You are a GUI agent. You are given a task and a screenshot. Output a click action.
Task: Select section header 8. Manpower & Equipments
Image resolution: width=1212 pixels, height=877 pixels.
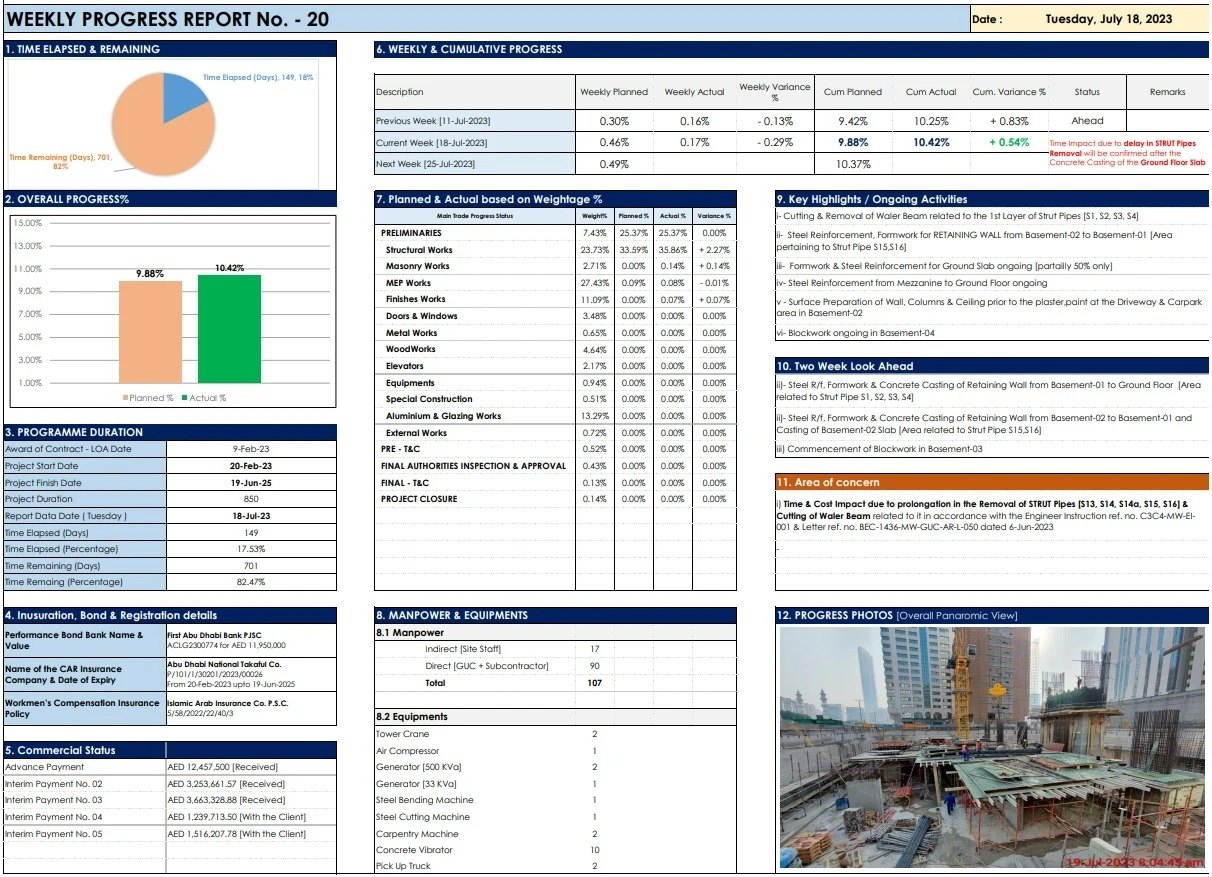[555, 615]
